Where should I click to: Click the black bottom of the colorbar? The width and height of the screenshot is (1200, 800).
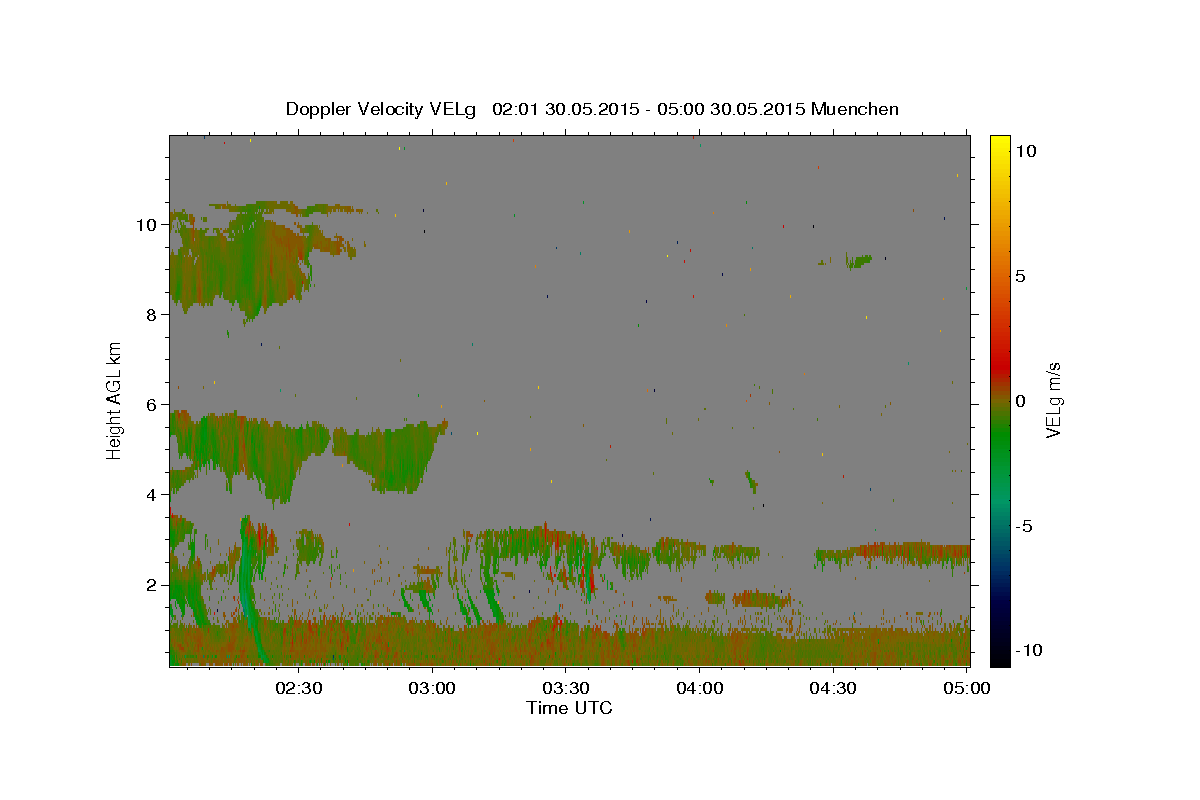pyautogui.click(x=1000, y=655)
